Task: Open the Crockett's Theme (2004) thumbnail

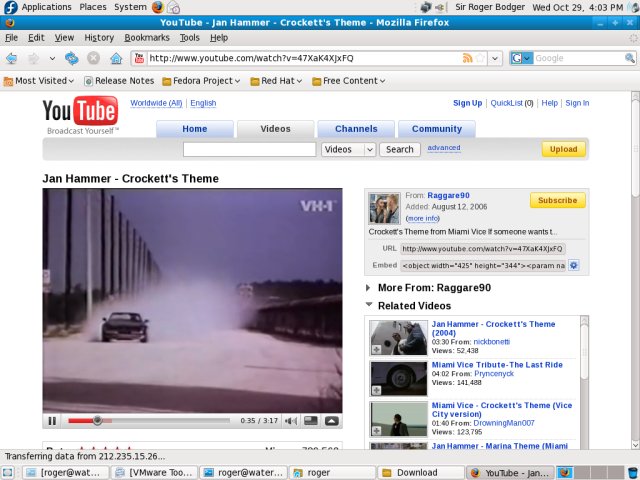Action: [x=398, y=338]
